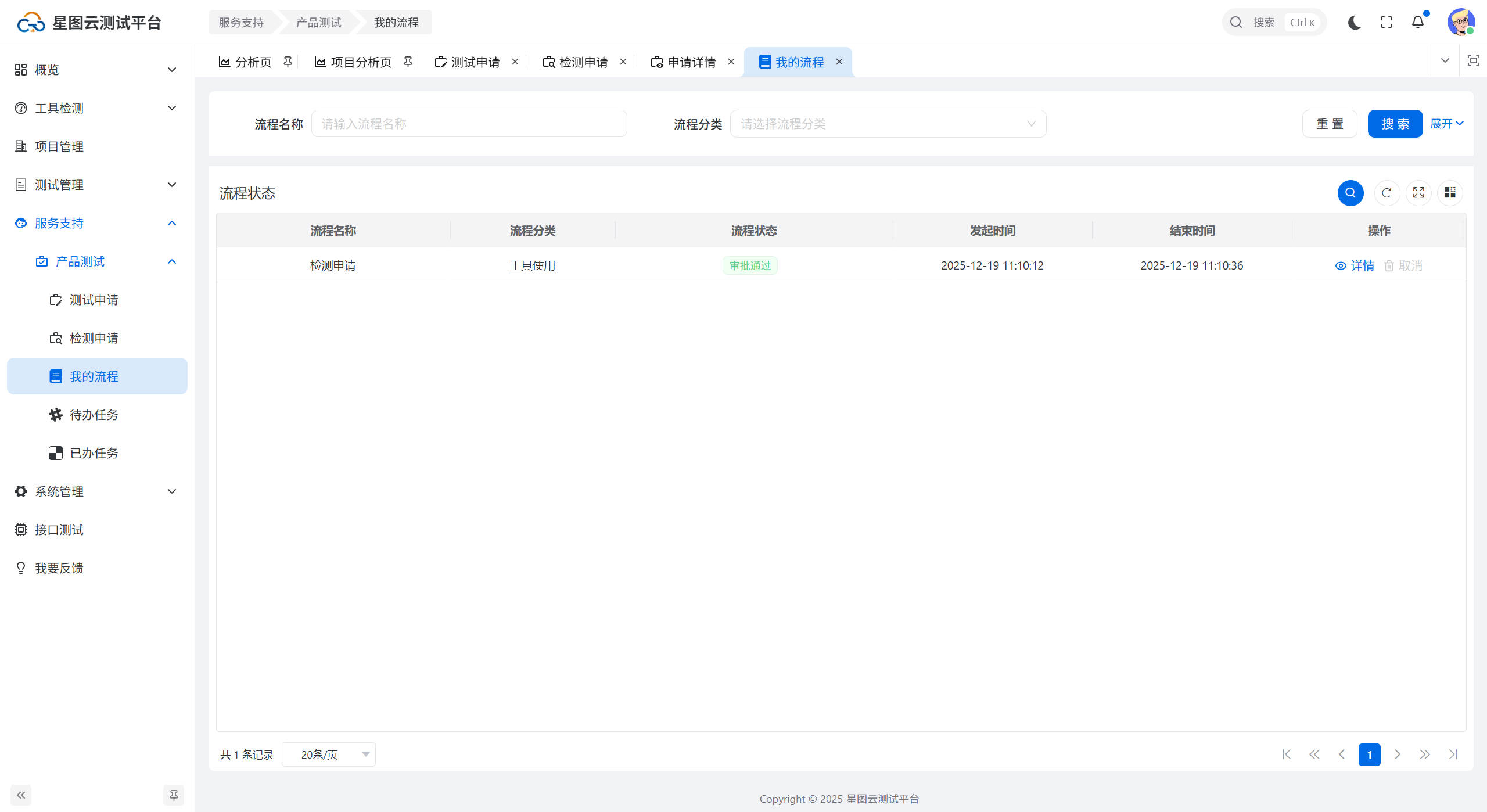Enter fullscreen via header fullscreen icon

pos(1387,22)
